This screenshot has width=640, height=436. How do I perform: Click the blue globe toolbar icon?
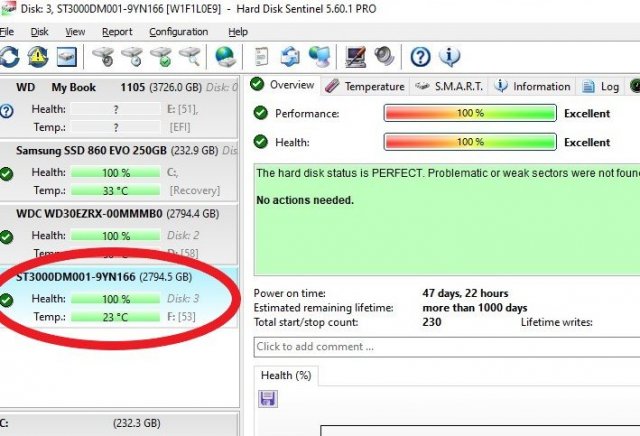(x=225, y=56)
